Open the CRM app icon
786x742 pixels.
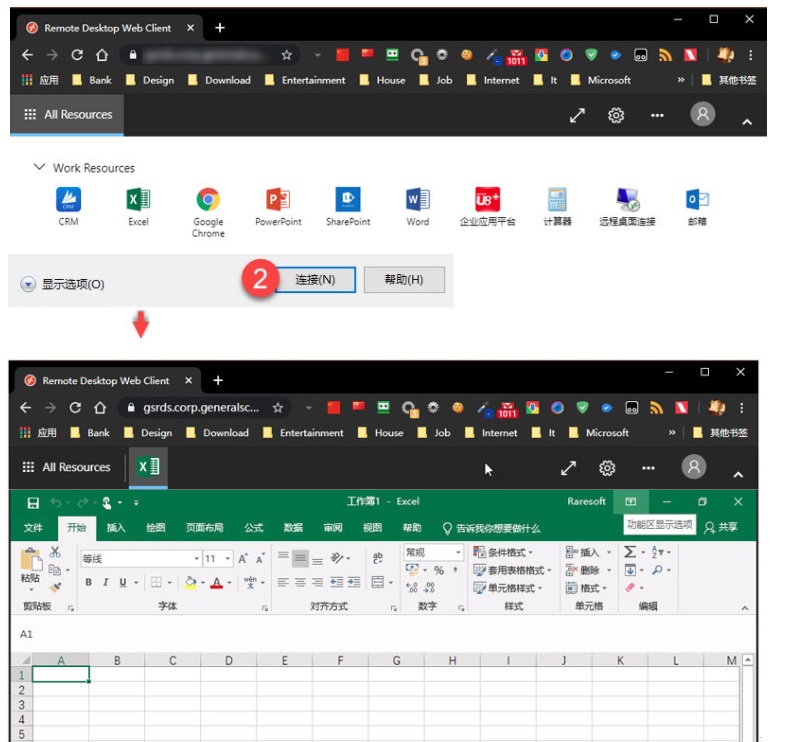point(68,200)
